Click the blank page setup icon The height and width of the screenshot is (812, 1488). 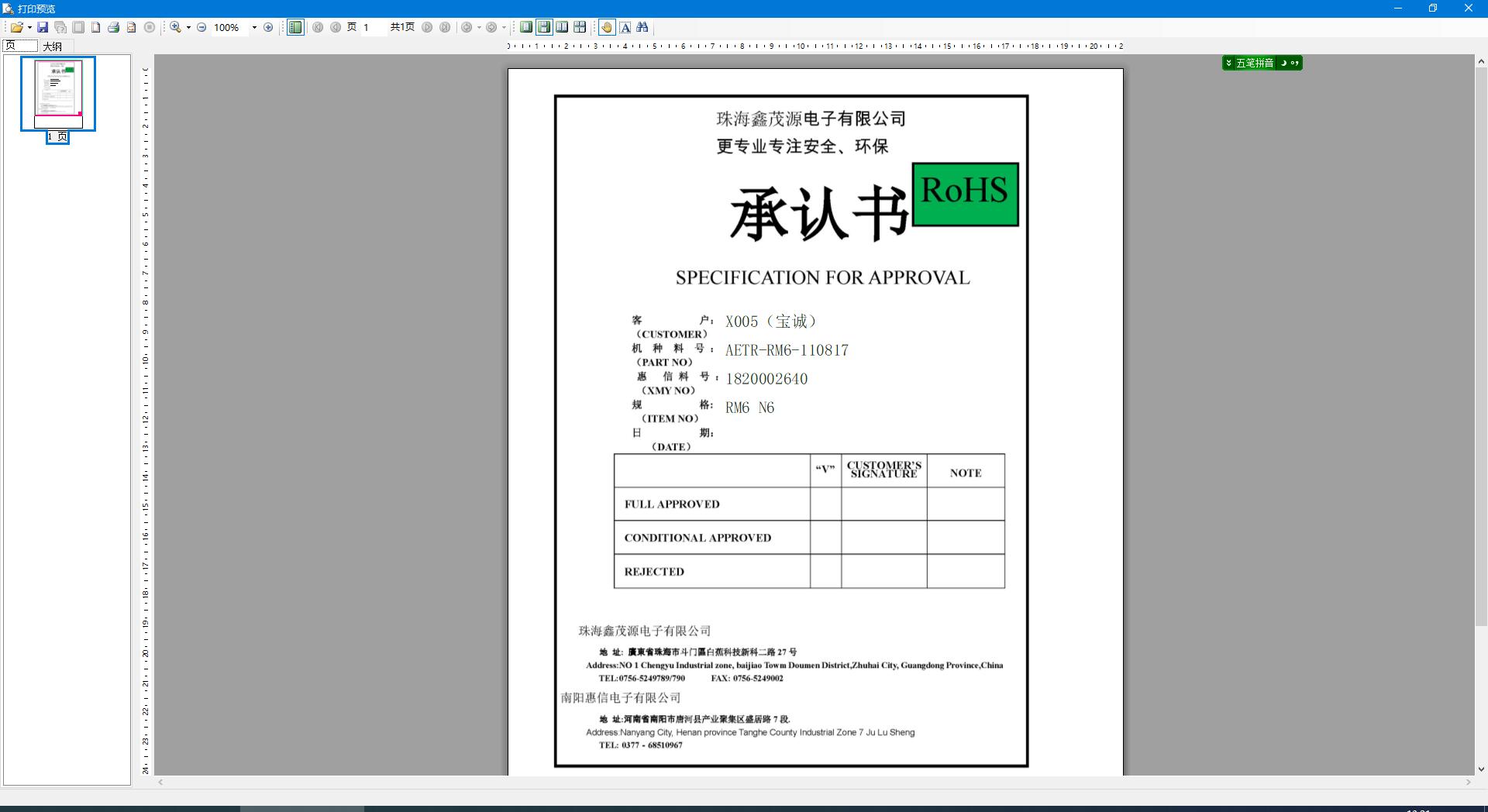[x=95, y=27]
